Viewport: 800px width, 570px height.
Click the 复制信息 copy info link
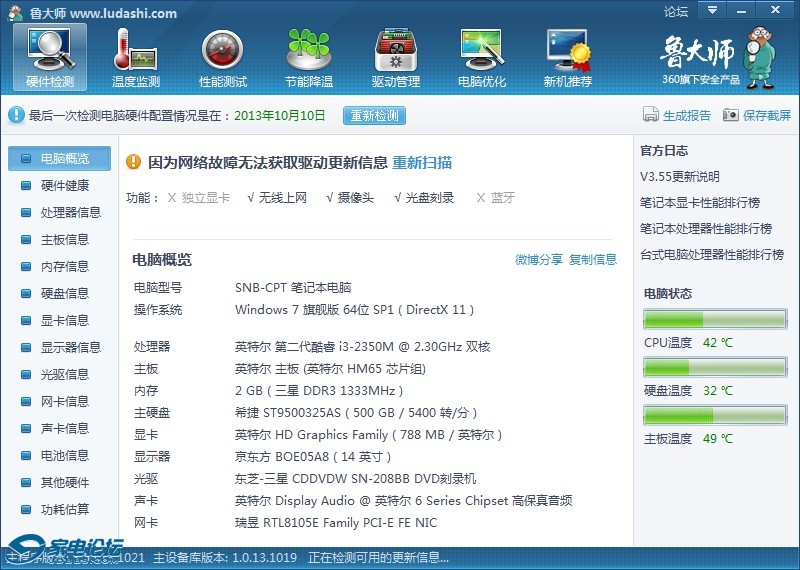pyautogui.click(x=593, y=260)
